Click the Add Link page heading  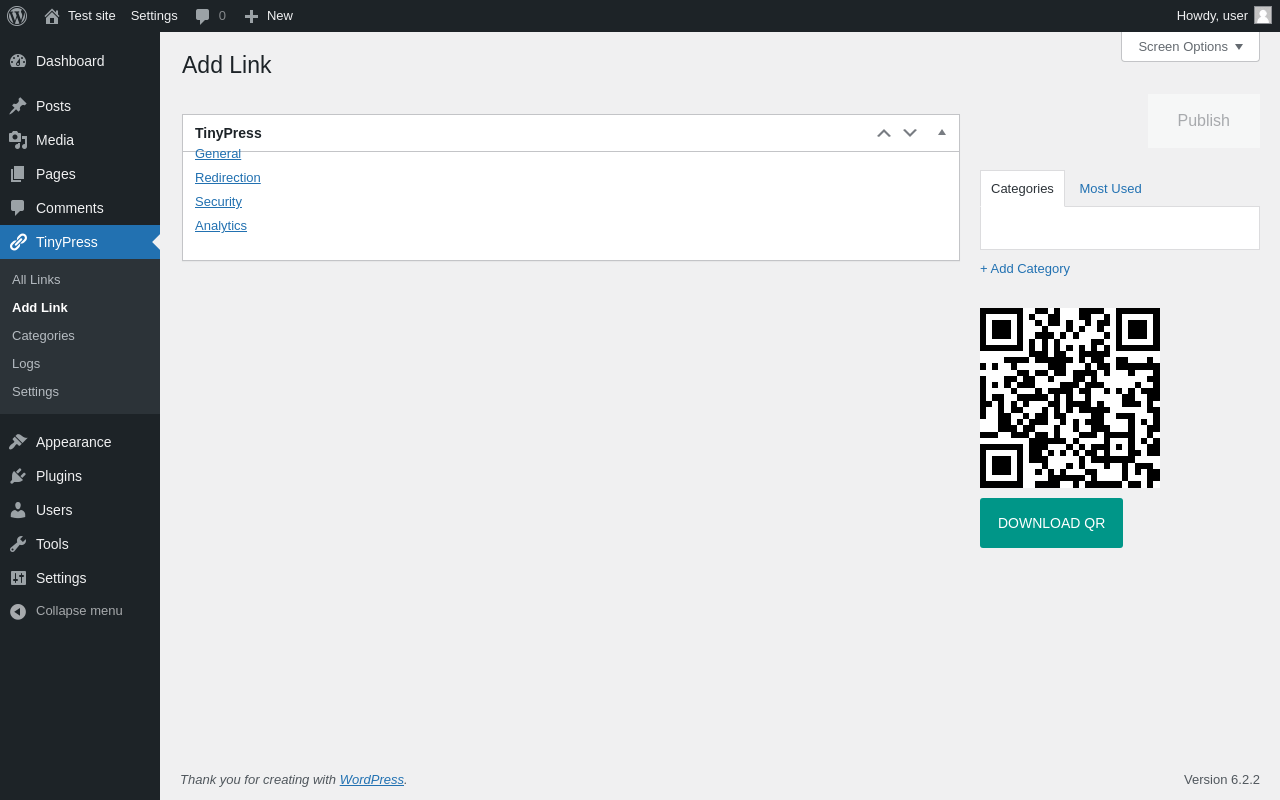point(227,65)
